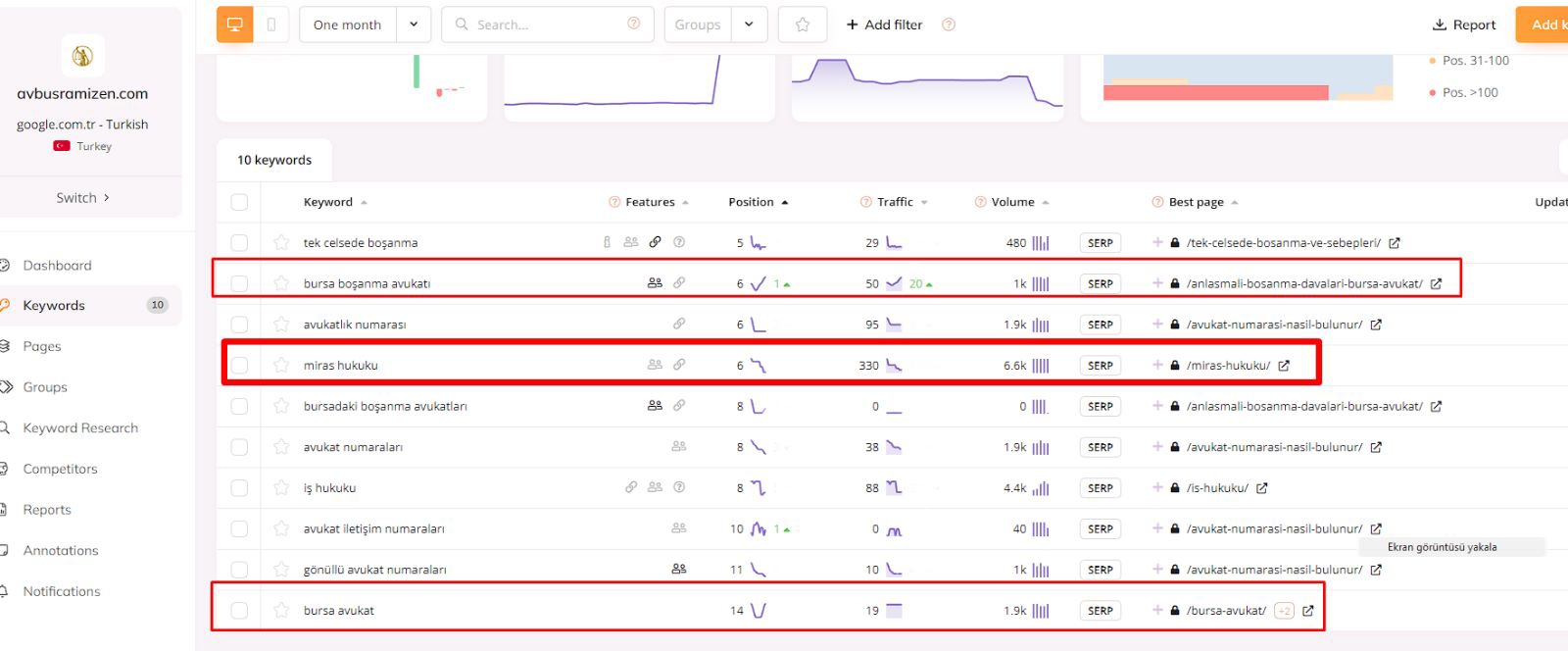Select the desktop device view icon
This screenshot has width=1568, height=651.
pos(235,25)
